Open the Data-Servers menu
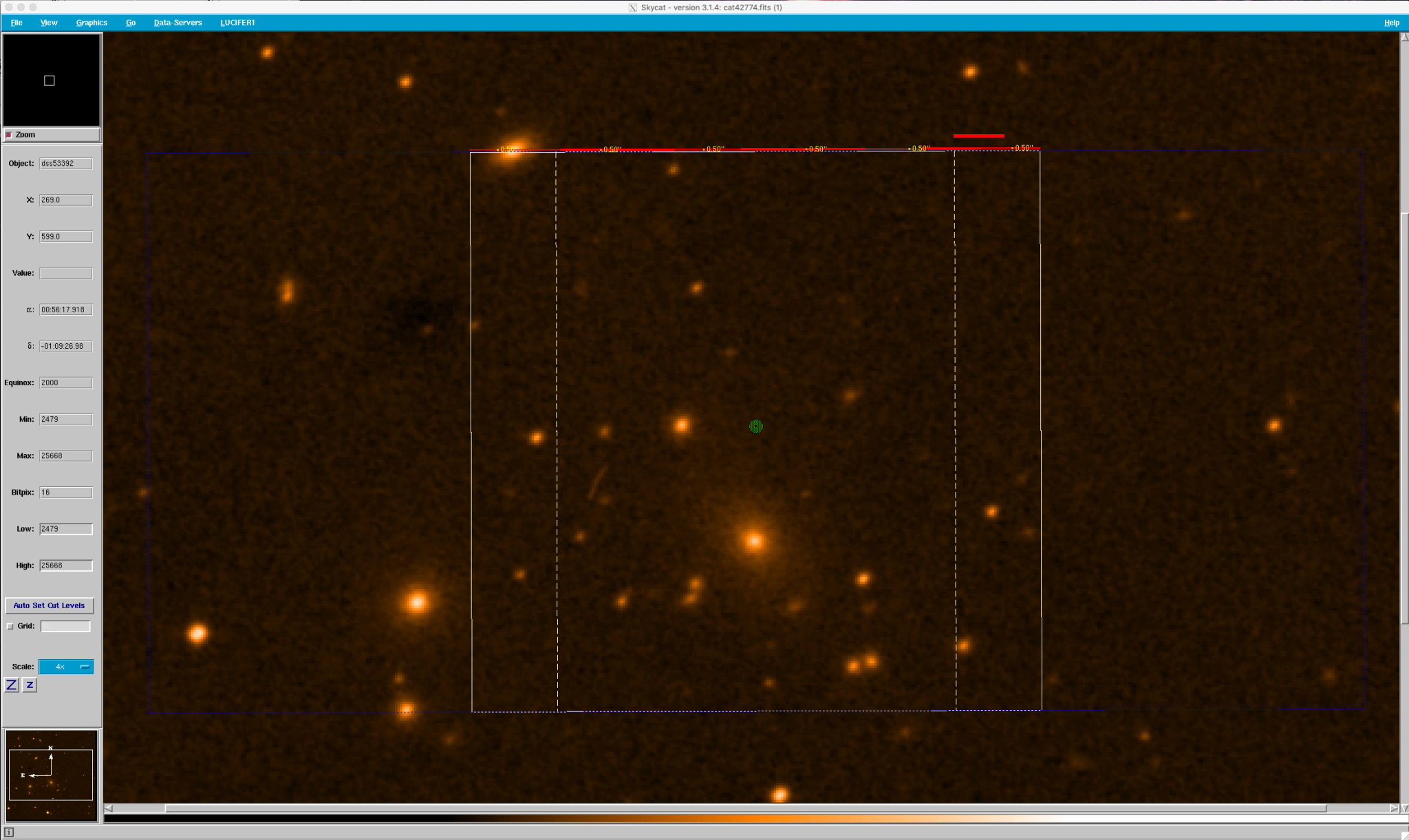 pos(178,23)
